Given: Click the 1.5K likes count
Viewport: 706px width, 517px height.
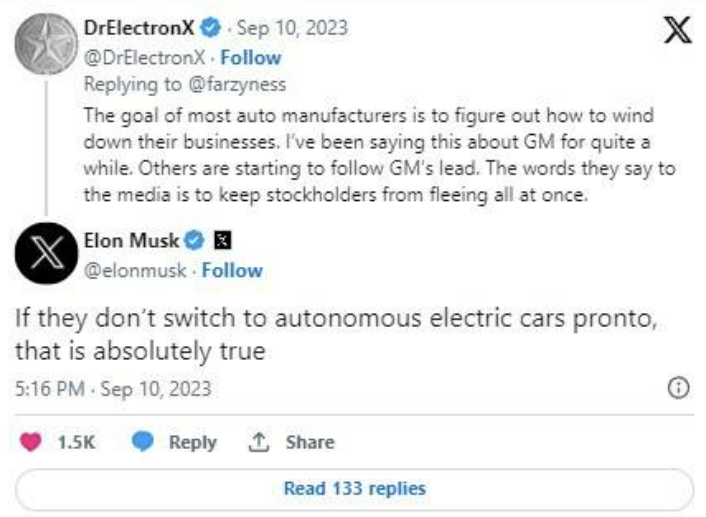Looking at the screenshot, I should tap(76, 442).
